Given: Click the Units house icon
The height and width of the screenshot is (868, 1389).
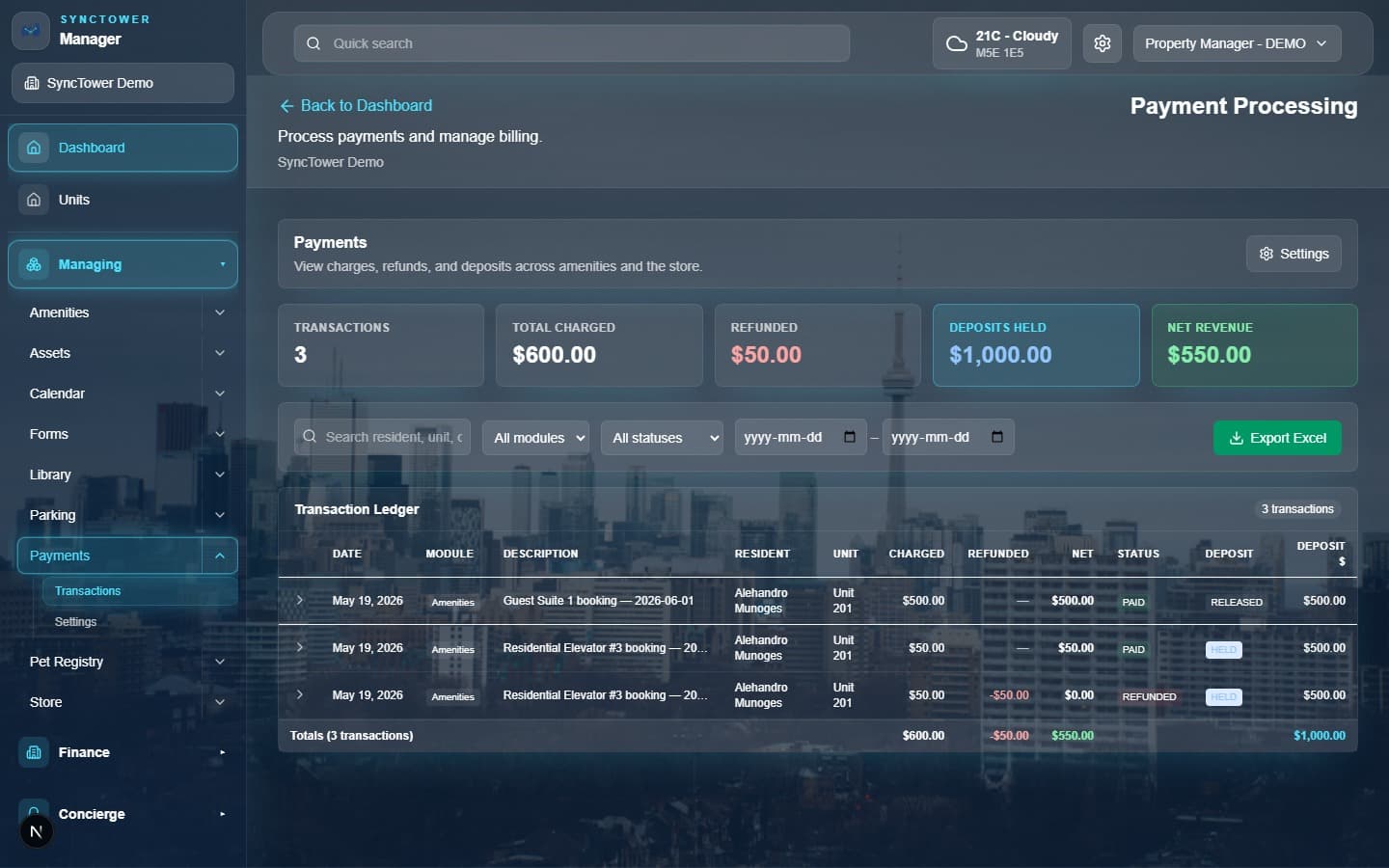Looking at the screenshot, I should click(34, 200).
